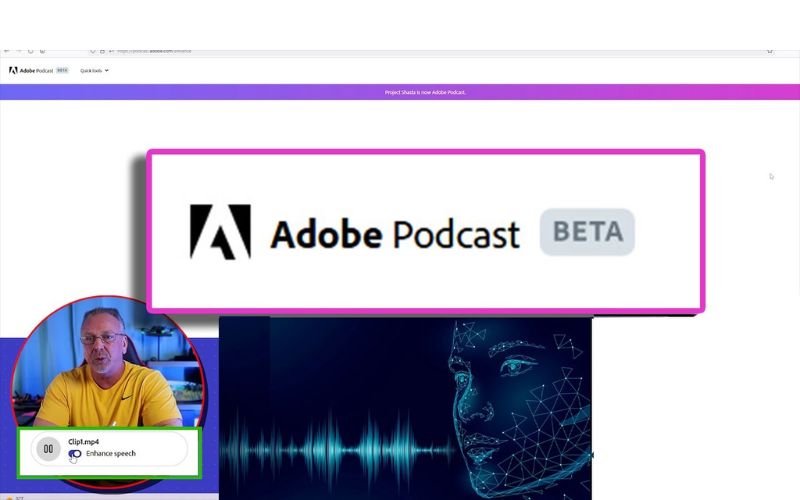
Task: Toggle the Enhance speech switch
Action: pos(75,453)
